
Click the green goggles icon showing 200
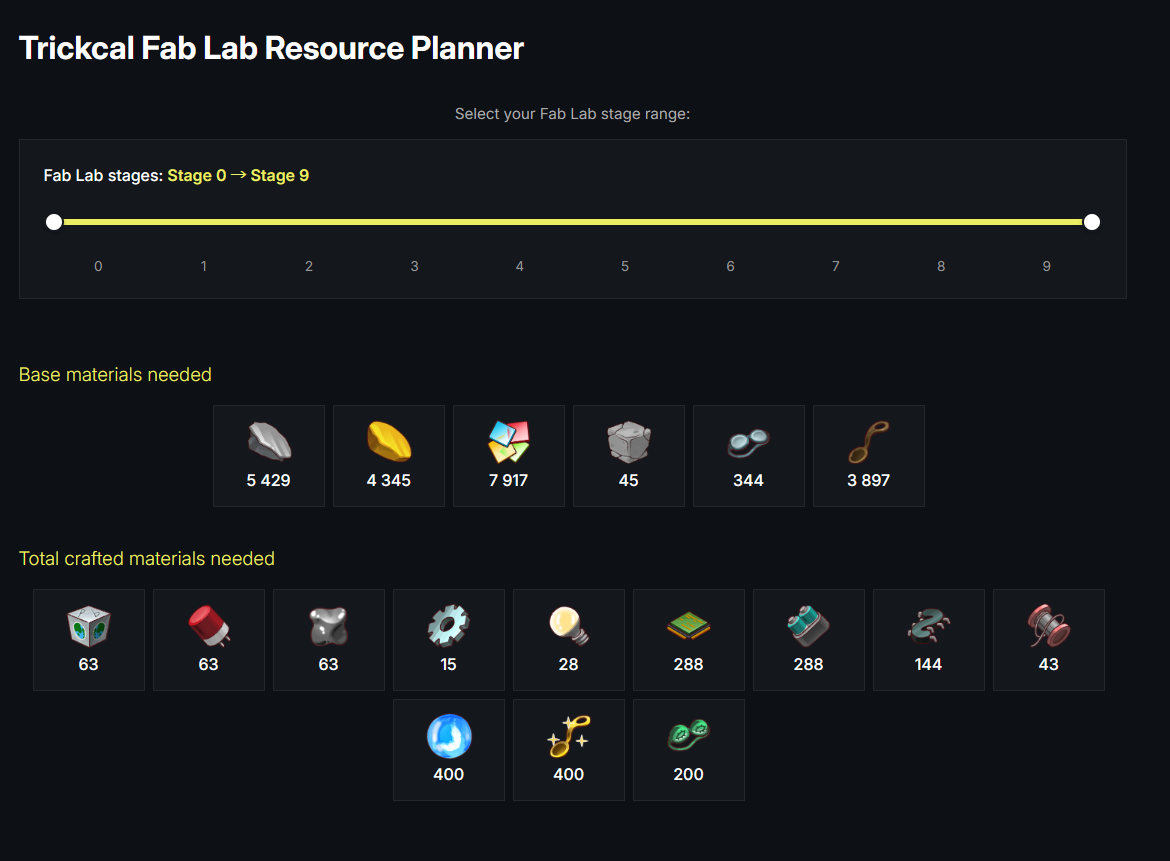[x=688, y=736]
